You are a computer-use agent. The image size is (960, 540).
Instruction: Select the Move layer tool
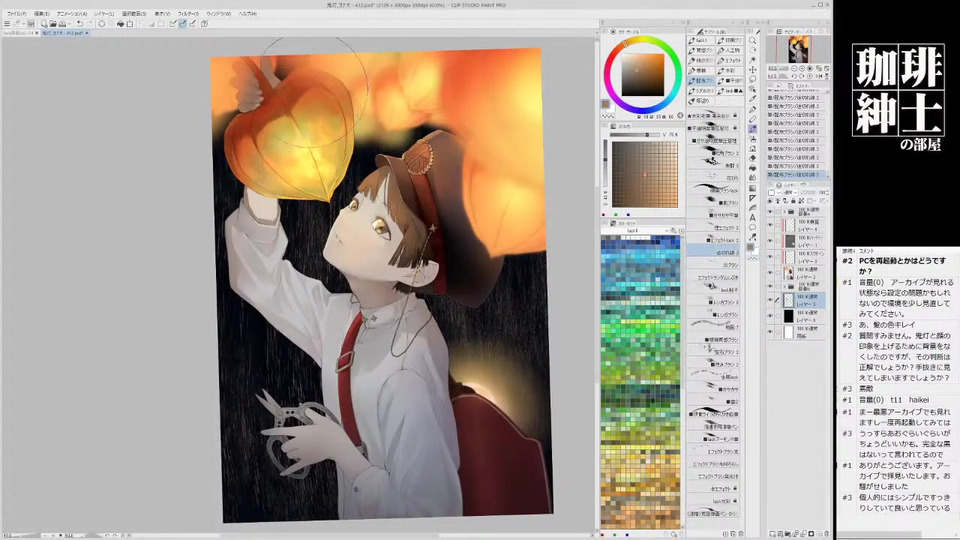[752, 70]
